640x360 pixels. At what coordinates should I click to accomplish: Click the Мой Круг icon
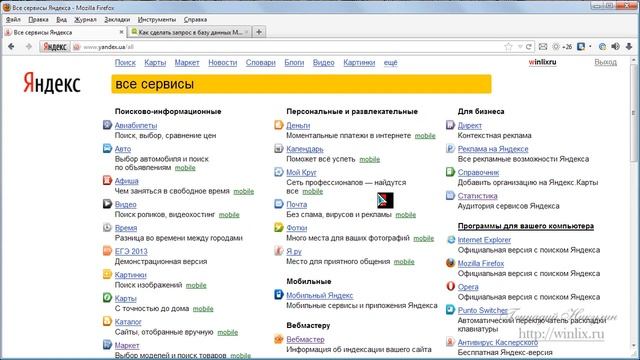(x=279, y=172)
